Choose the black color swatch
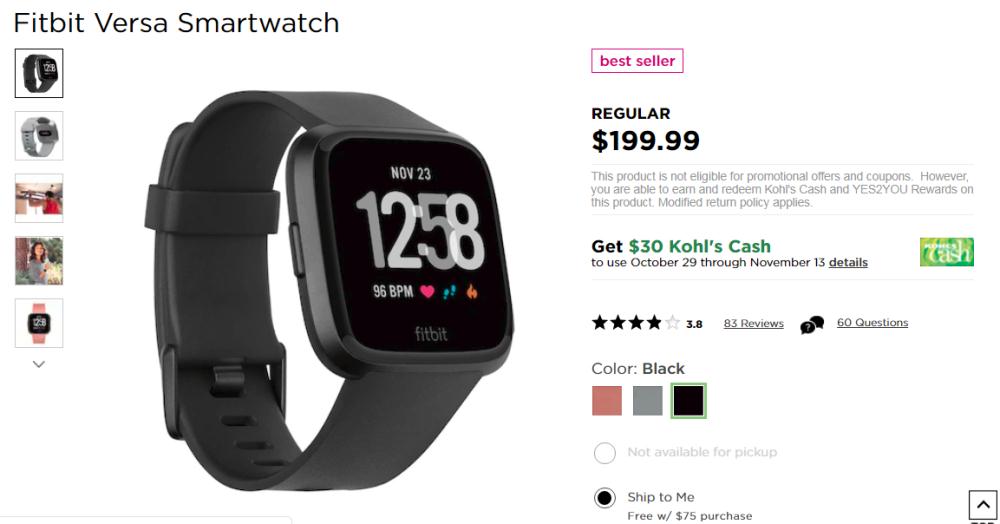 [x=688, y=400]
